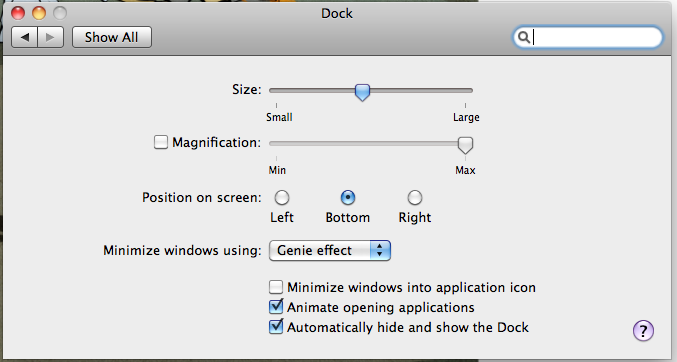Click the Magnification slider thumb at Max
The image size is (677, 362).
pyautogui.click(x=465, y=145)
